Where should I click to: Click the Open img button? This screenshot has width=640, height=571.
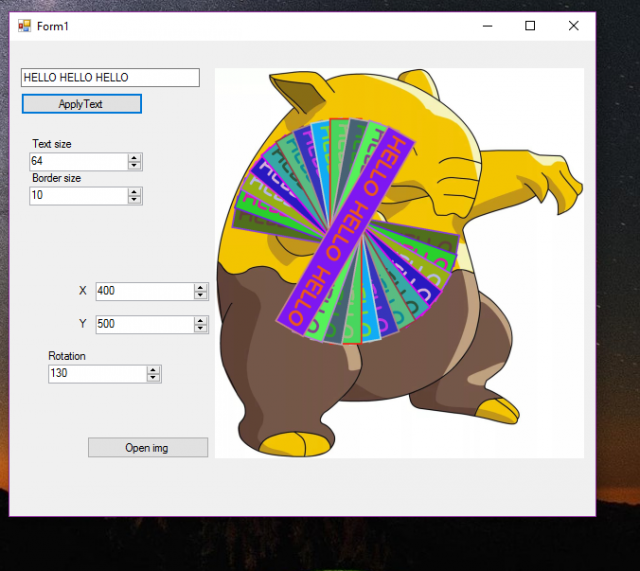(148, 447)
